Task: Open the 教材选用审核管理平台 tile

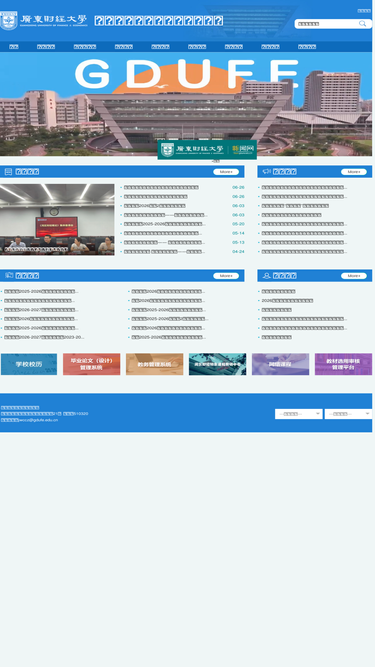Action: coord(343,364)
